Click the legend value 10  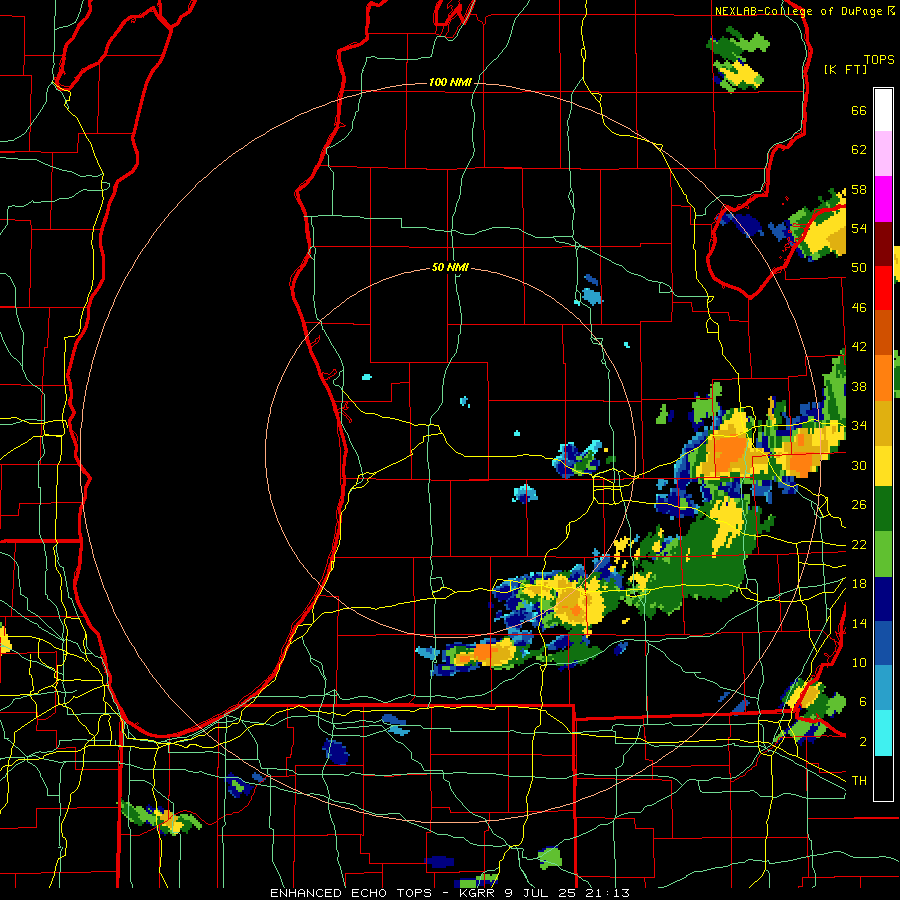[859, 662]
